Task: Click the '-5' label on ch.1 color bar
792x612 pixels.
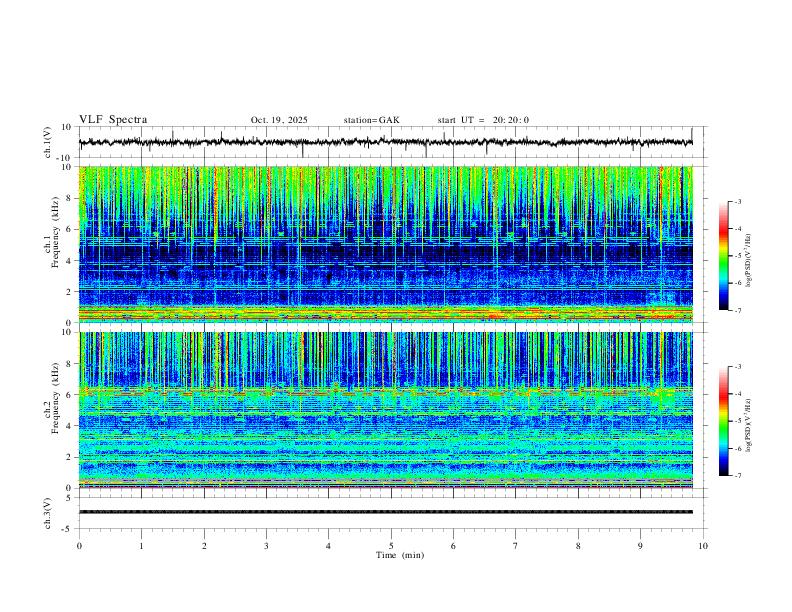Action: (738, 256)
